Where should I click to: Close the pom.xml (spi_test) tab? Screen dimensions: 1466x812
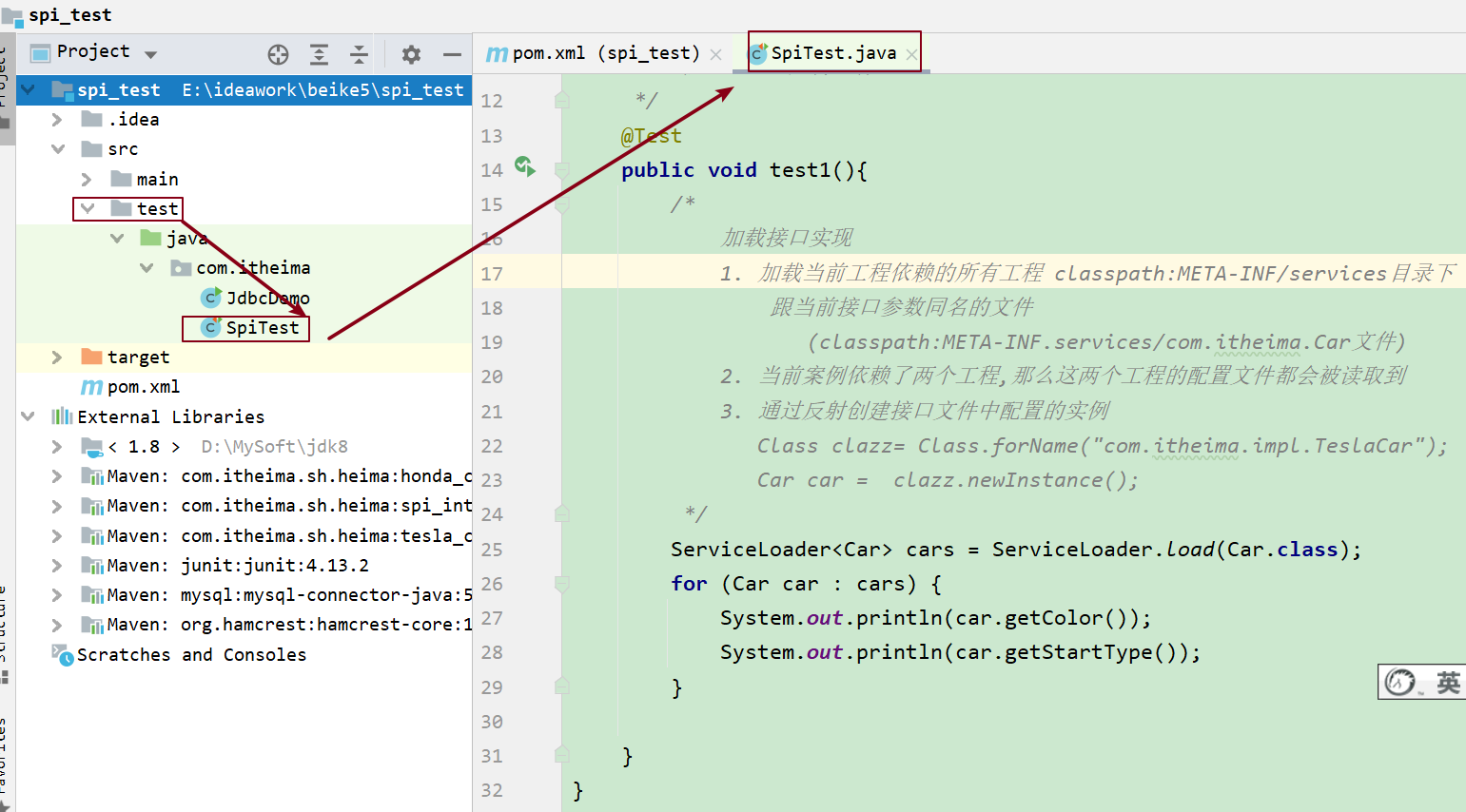click(715, 54)
